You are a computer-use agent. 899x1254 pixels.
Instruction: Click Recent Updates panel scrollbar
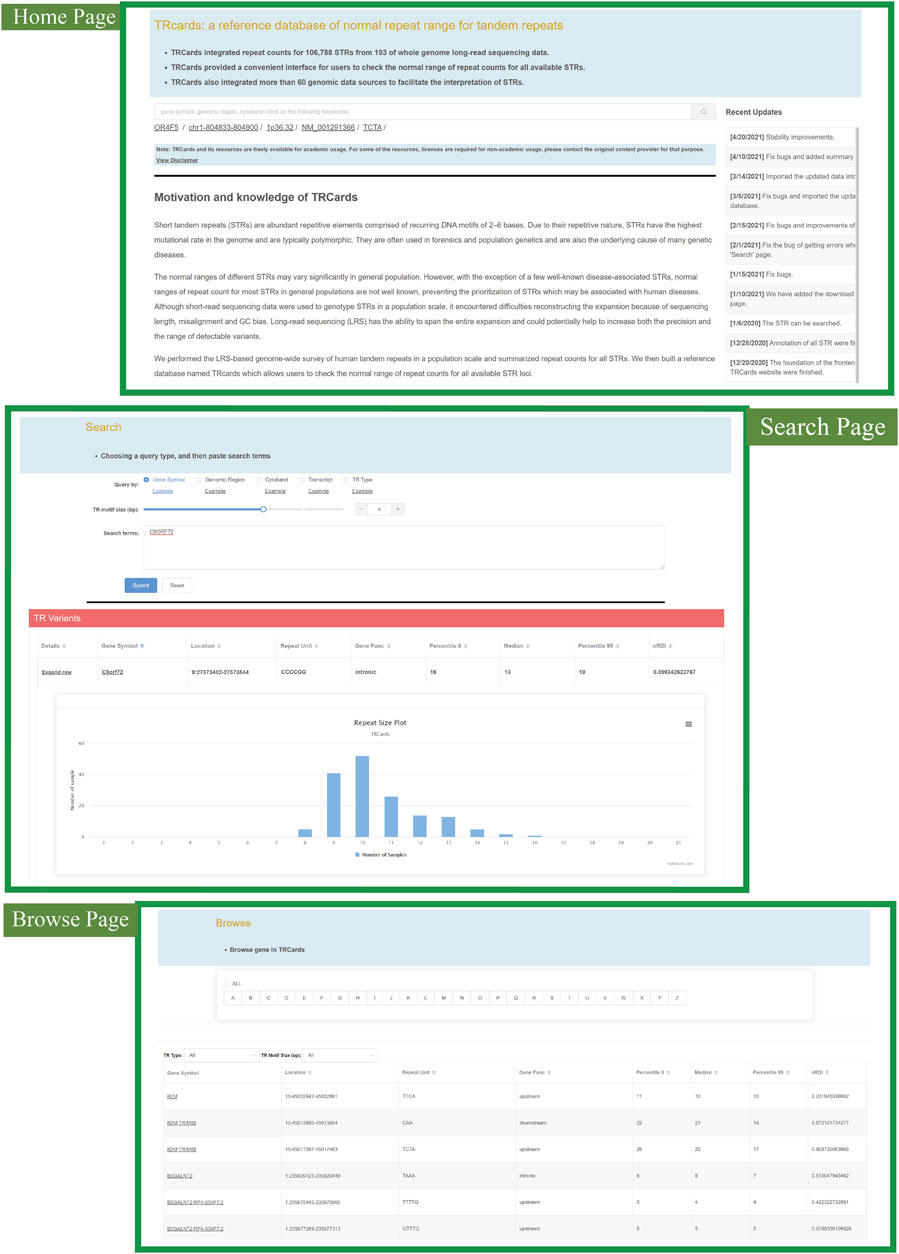click(x=857, y=253)
